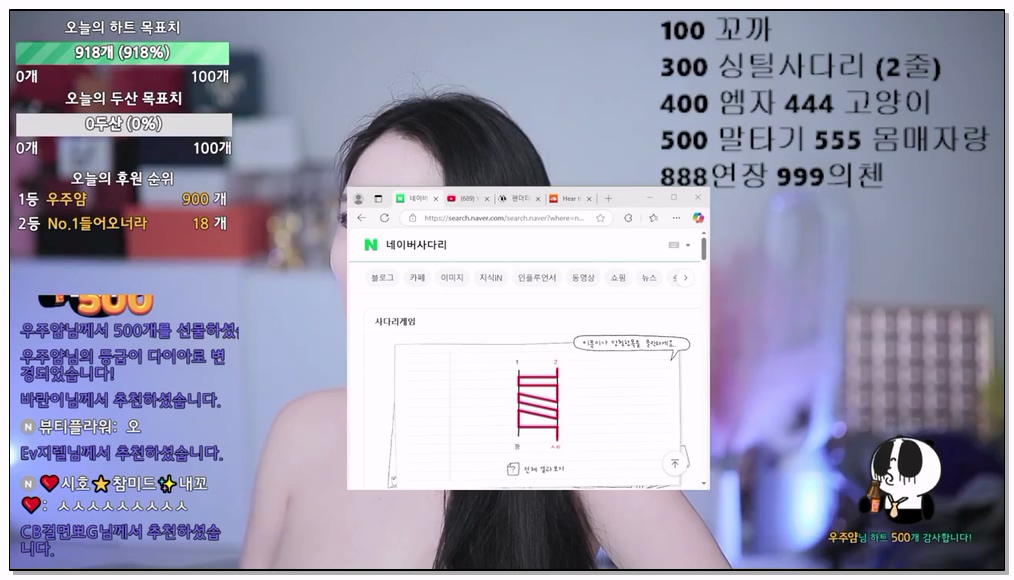1014x580 pixels.
Task: Click the browser profile avatar icon
Action: click(358, 198)
